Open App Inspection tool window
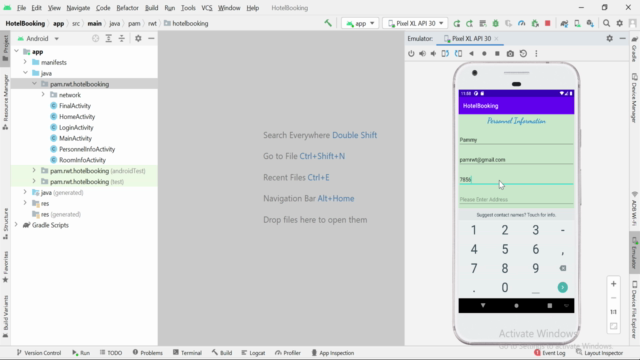The height and width of the screenshot is (360, 640). point(333,353)
